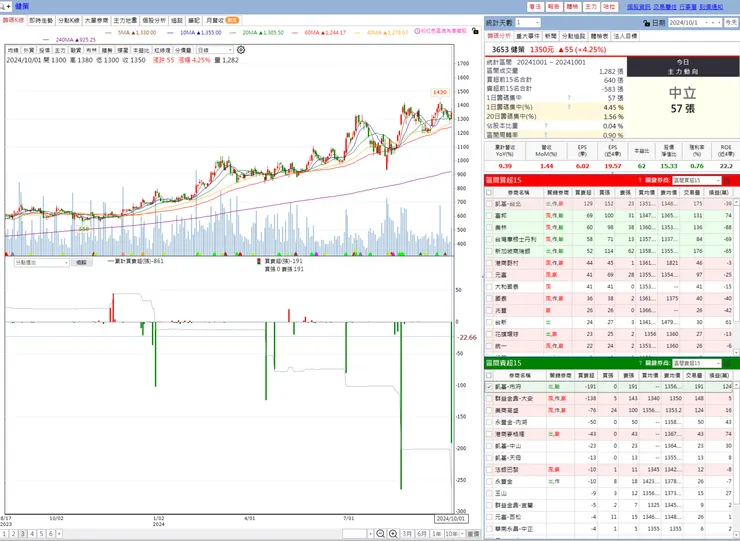
Task: Tick the checkbox for 凱基-台北 row
Action: click(x=489, y=204)
